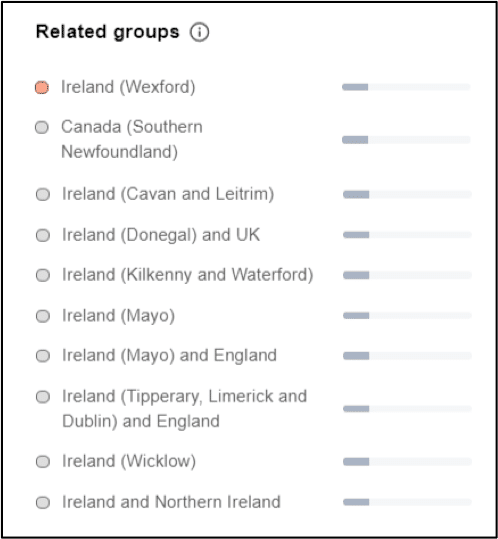
Task: Open the Related groups info icon
Action: point(199,32)
